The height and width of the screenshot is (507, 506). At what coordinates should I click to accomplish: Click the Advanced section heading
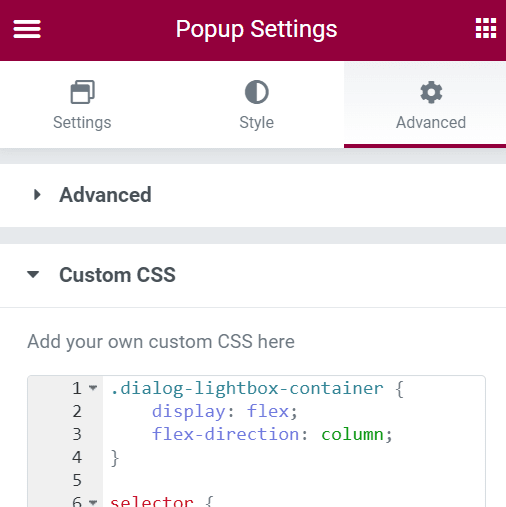tap(105, 195)
